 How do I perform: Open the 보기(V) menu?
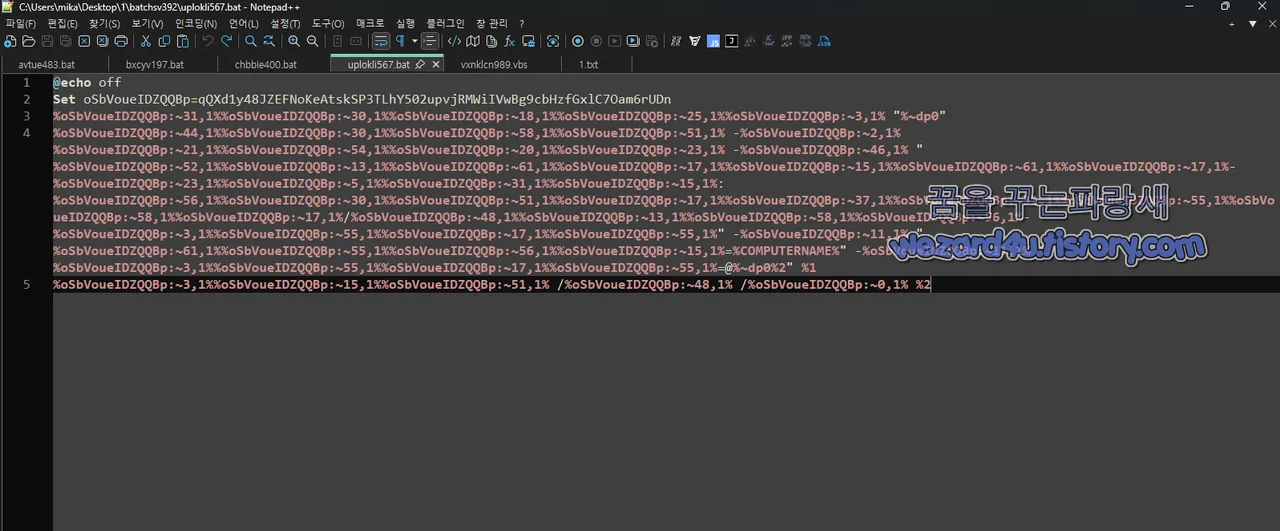click(147, 23)
